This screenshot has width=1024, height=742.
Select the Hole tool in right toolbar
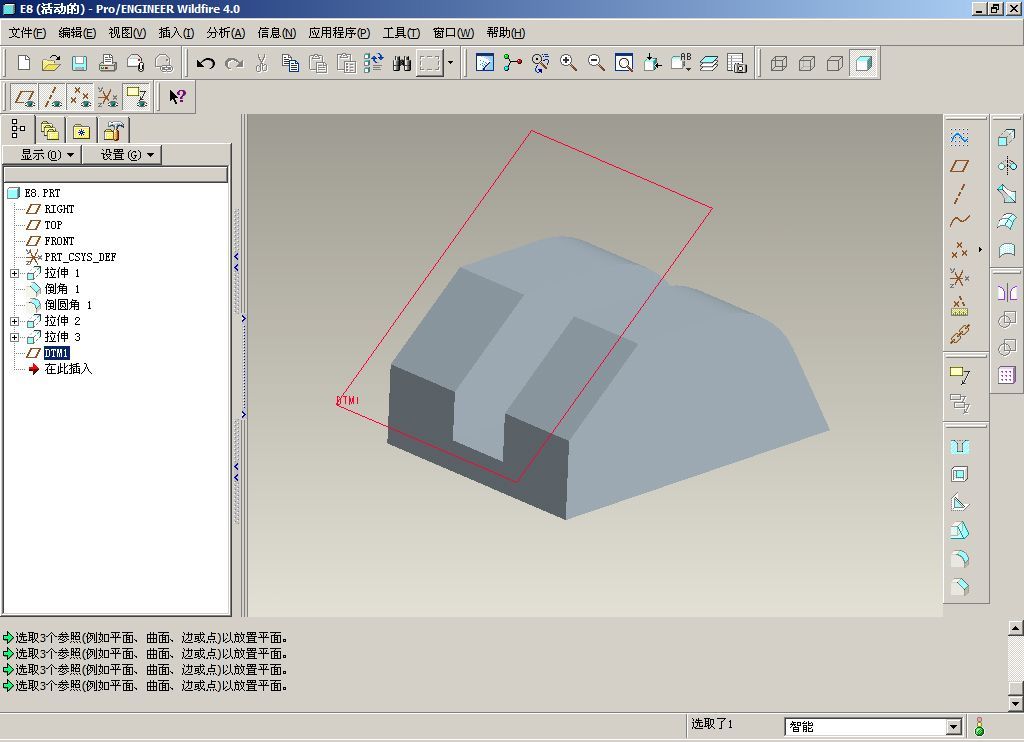[959, 447]
